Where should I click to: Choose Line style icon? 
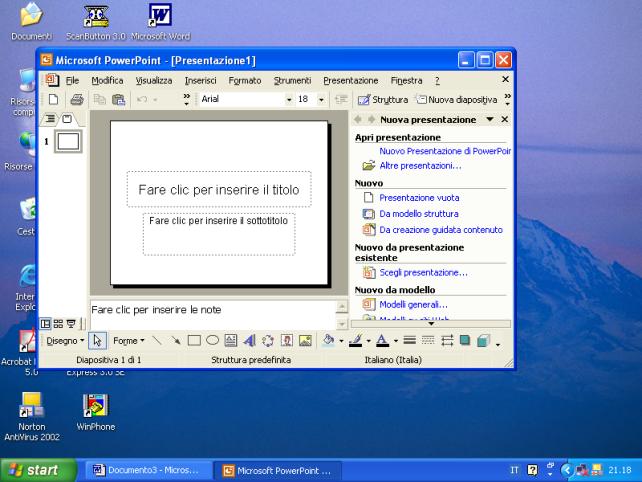click(x=409, y=340)
